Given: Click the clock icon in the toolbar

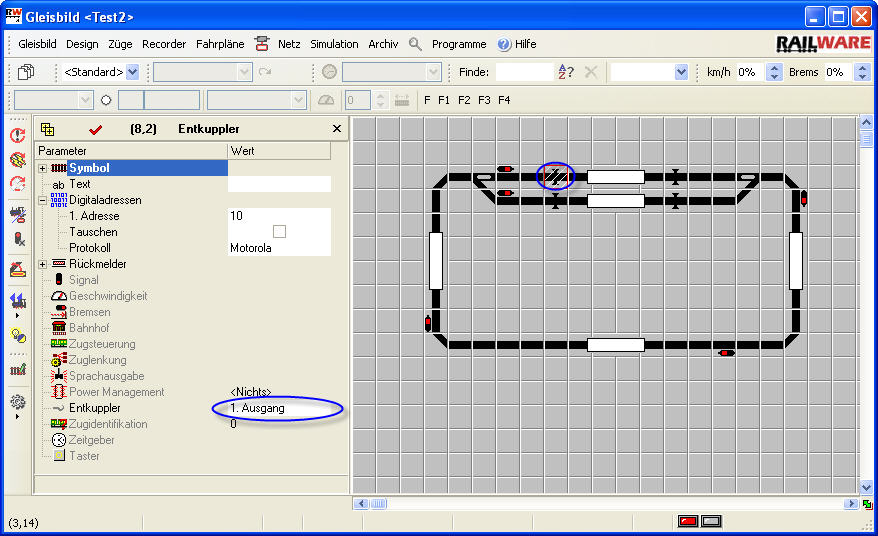Looking at the screenshot, I should coord(329,72).
